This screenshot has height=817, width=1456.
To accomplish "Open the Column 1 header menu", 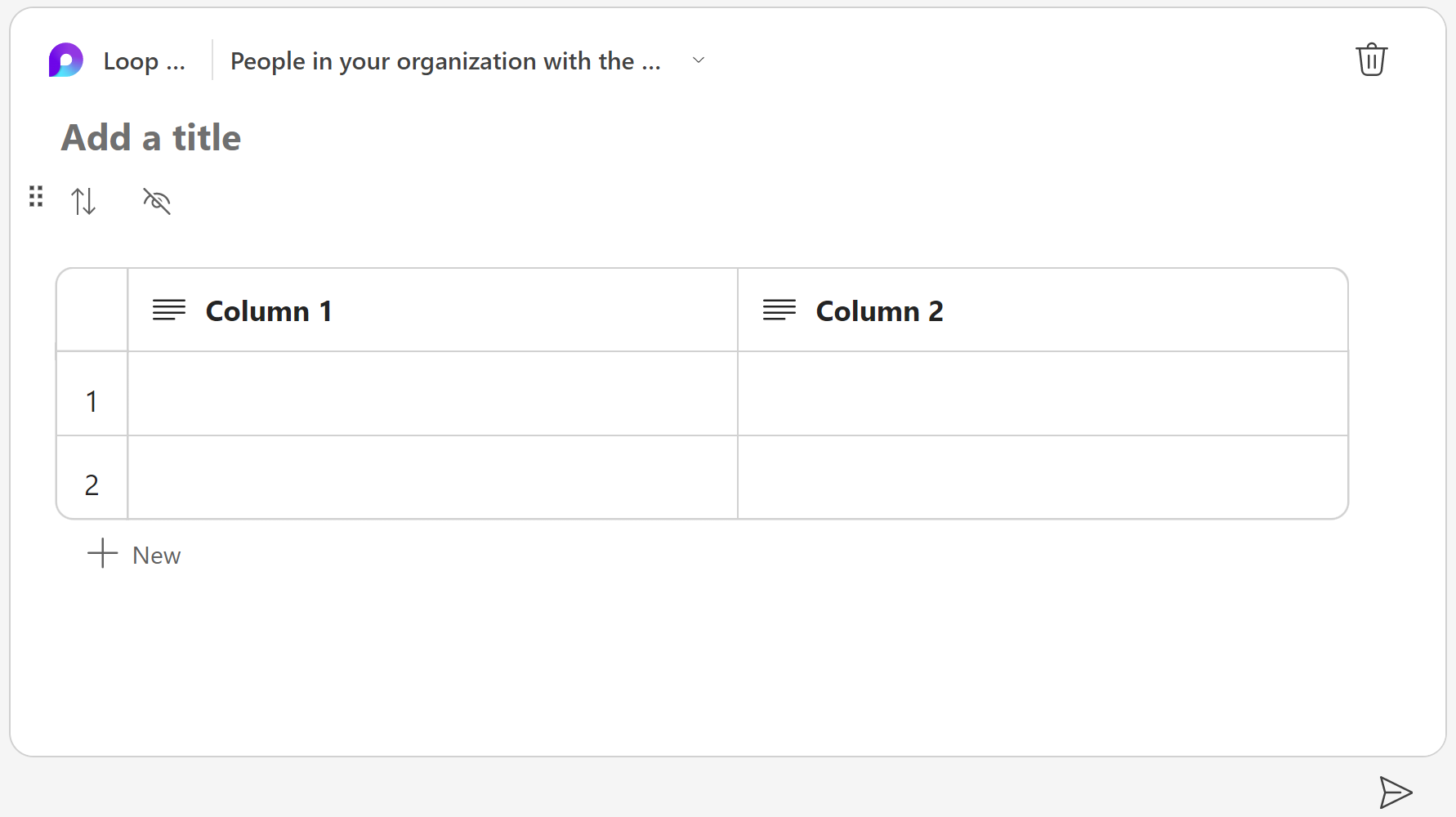I will point(269,311).
